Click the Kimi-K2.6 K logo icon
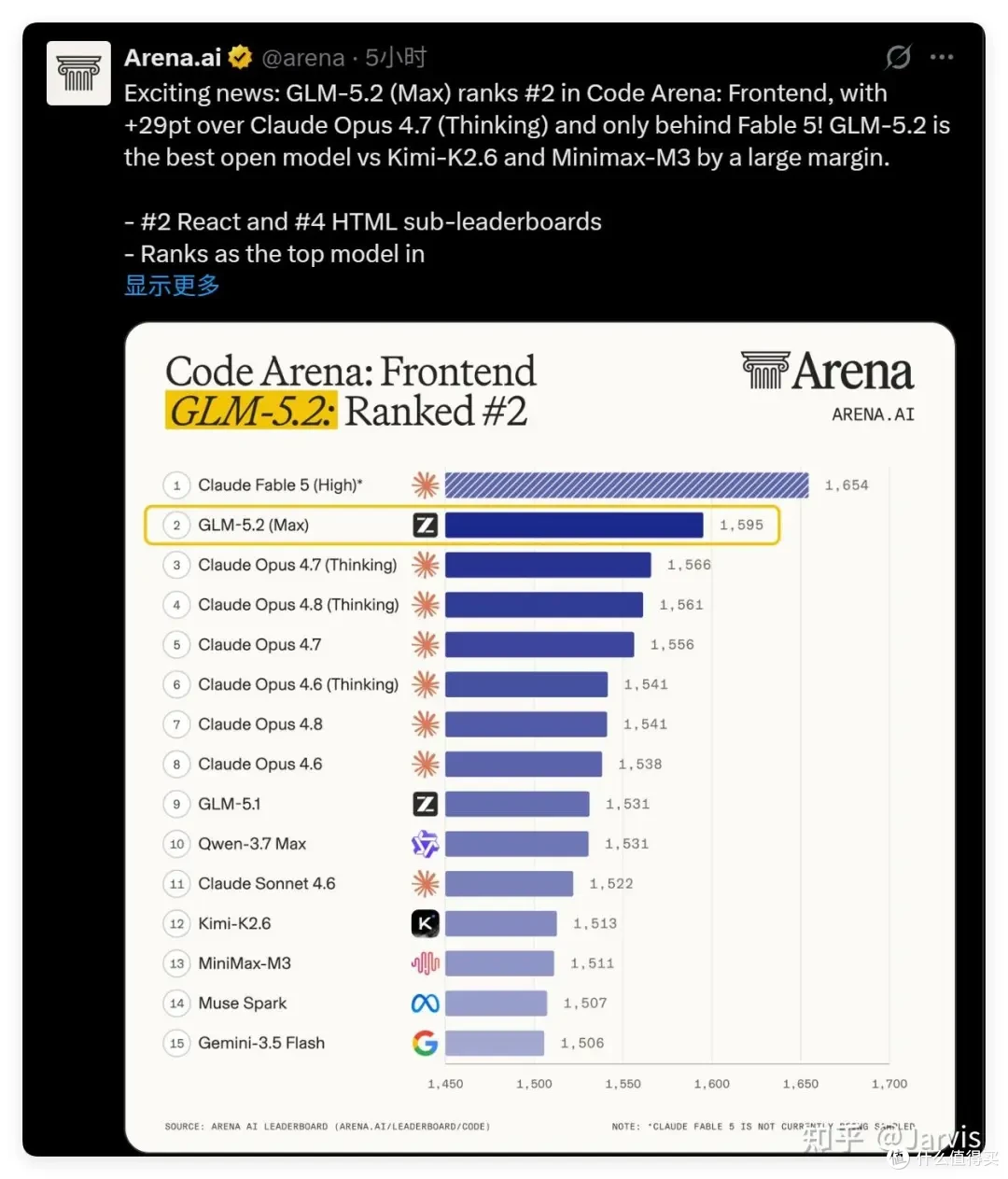Image resolution: width=1008 pixels, height=1179 pixels. click(425, 923)
